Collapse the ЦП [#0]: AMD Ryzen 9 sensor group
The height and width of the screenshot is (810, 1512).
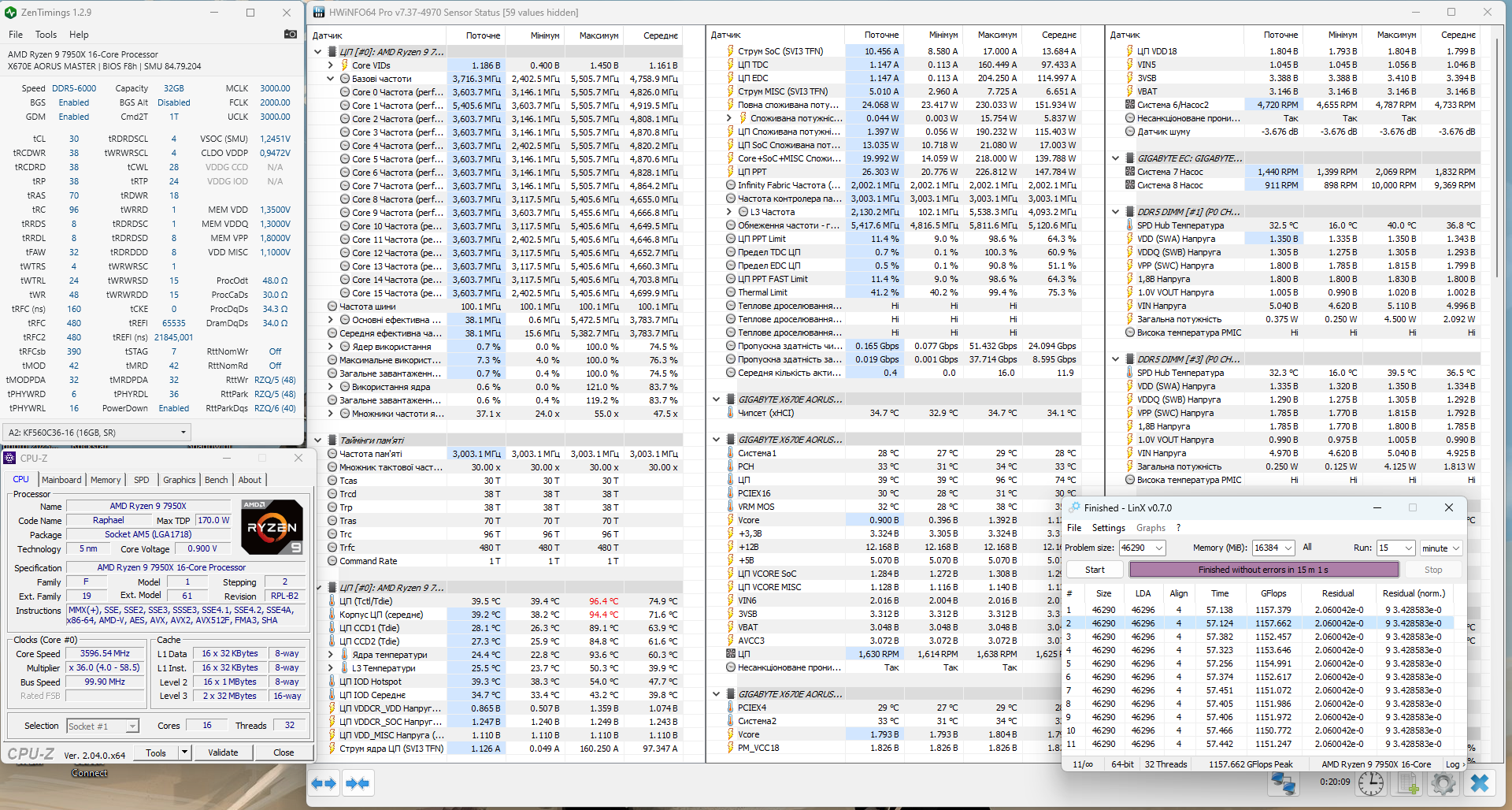point(317,52)
